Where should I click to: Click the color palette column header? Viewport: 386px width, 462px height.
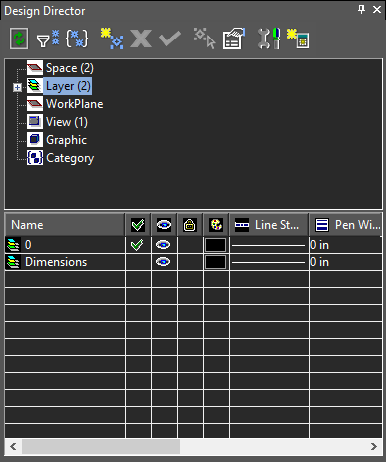[216, 225]
